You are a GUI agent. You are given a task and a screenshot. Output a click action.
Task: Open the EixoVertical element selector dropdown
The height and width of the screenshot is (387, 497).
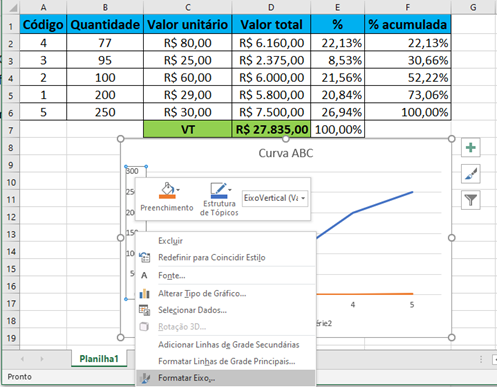[275, 198]
